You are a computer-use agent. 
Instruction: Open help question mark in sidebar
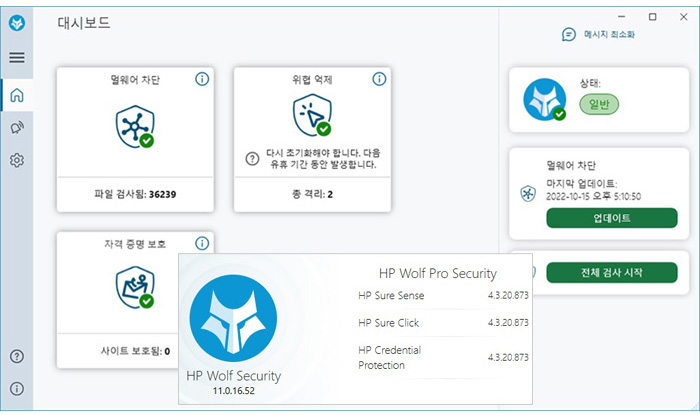17,356
